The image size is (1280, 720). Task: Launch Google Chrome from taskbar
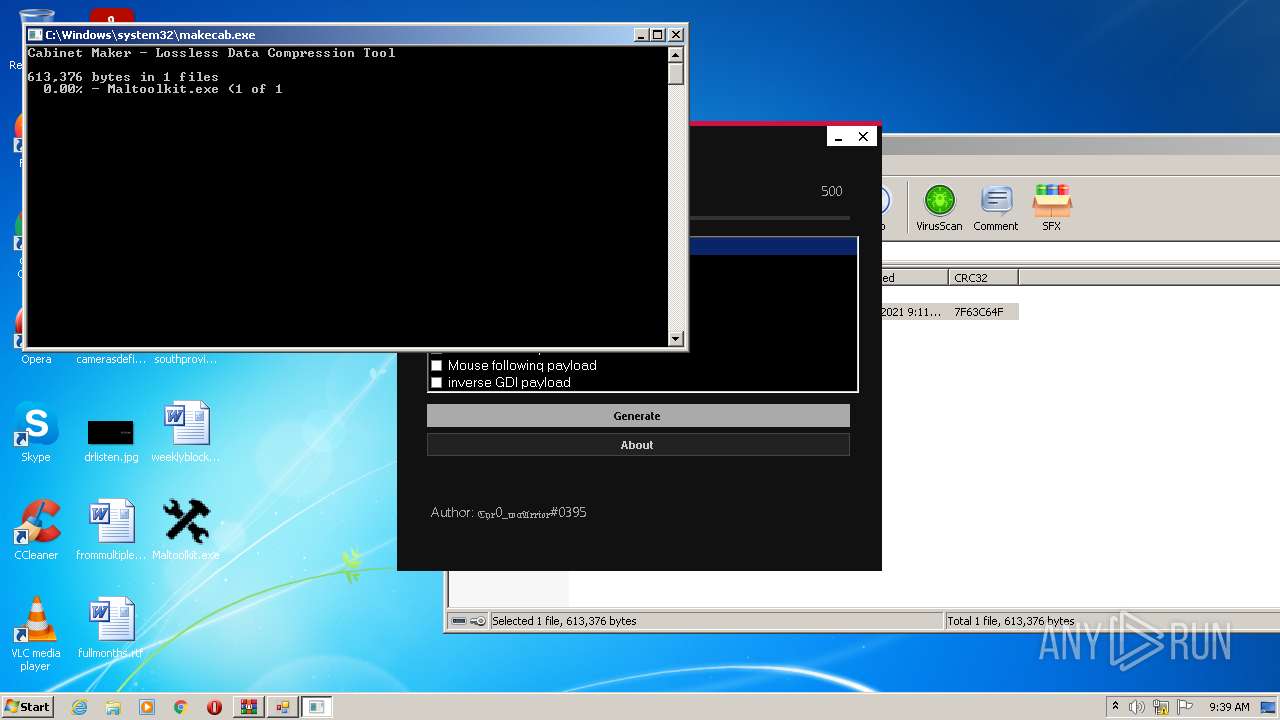coord(180,707)
